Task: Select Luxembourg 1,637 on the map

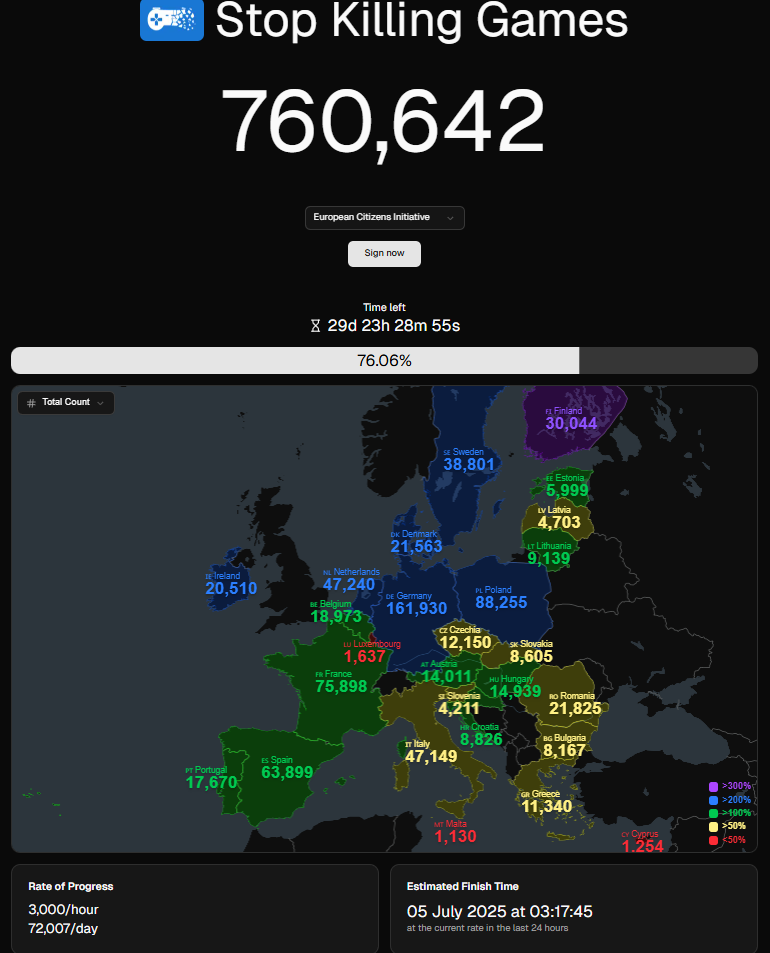Action: click(371, 651)
